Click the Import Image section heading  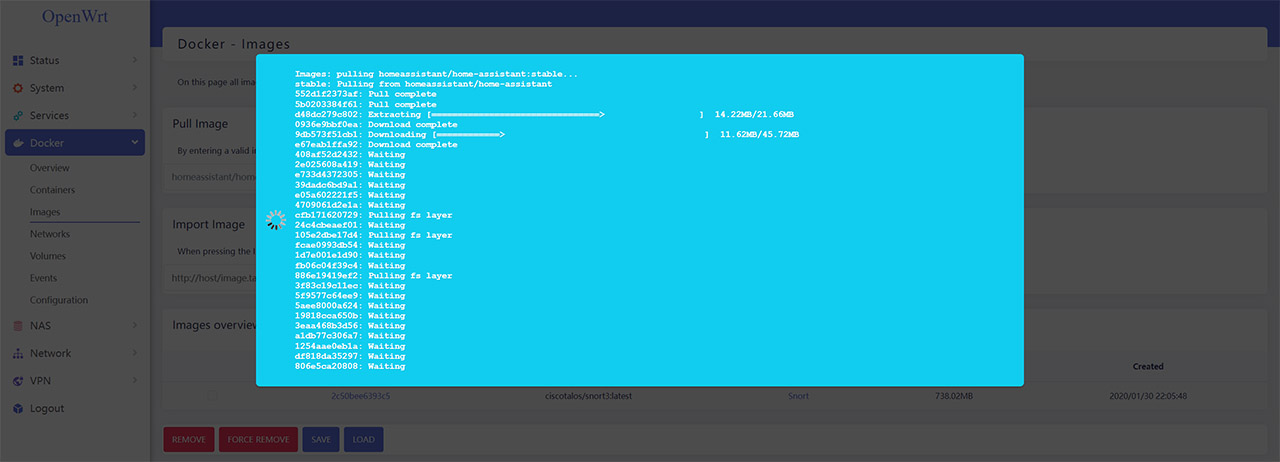tap(208, 225)
